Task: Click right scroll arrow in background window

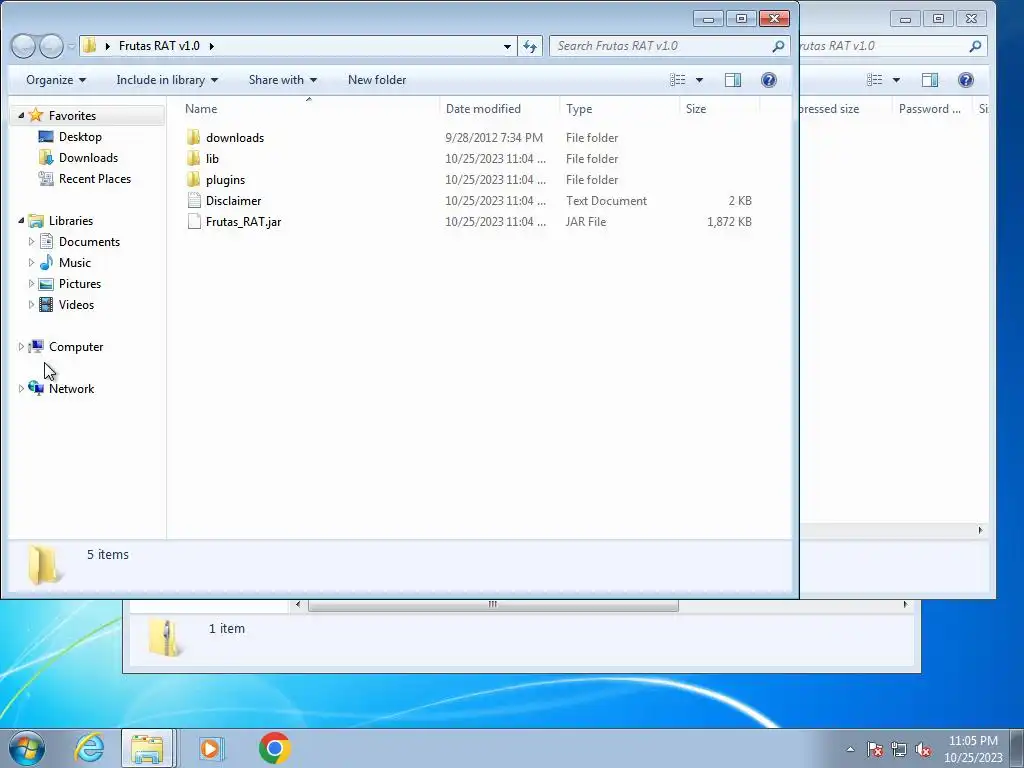Action: [980, 530]
